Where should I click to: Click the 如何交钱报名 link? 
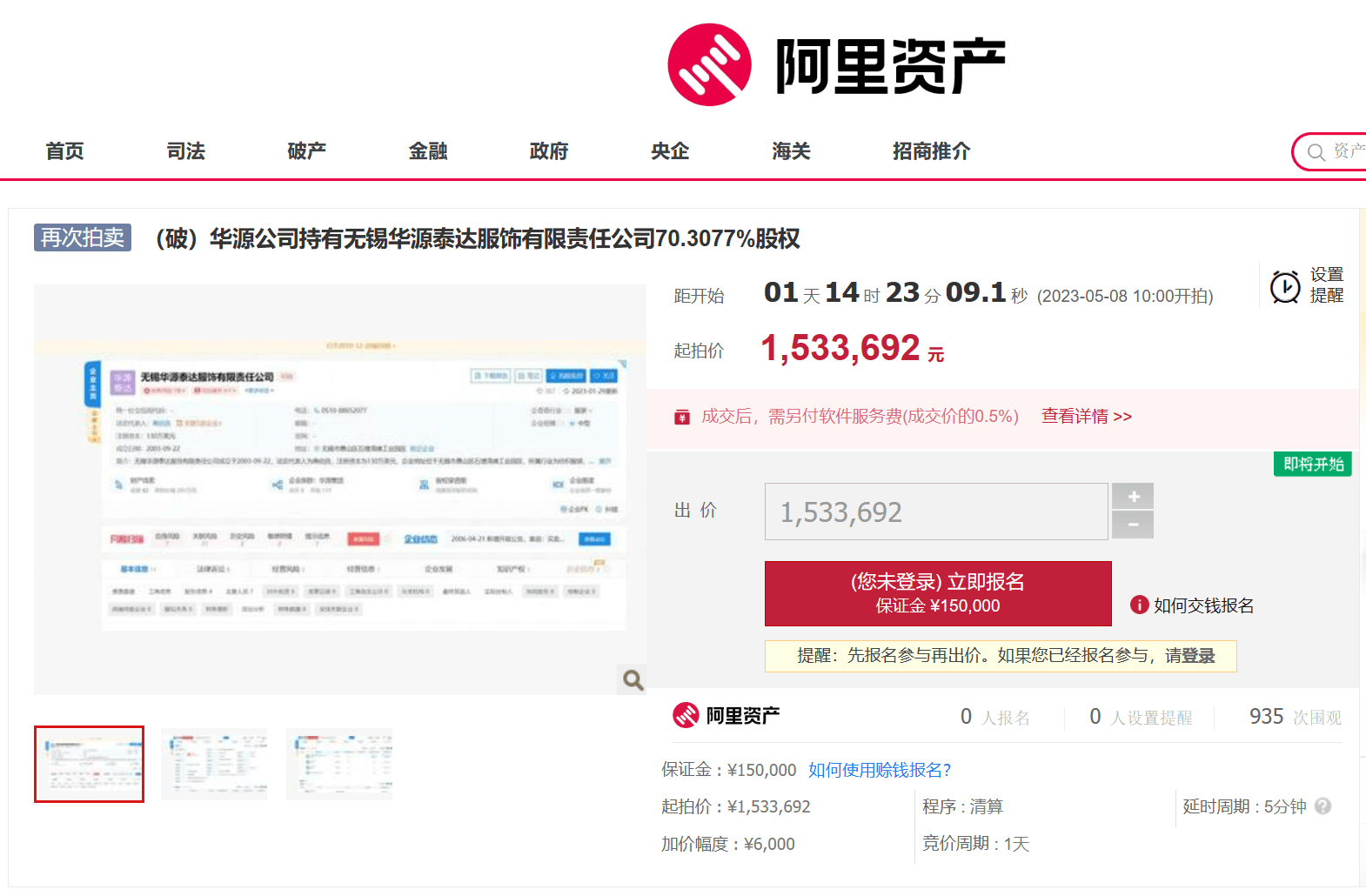[x=1203, y=605]
